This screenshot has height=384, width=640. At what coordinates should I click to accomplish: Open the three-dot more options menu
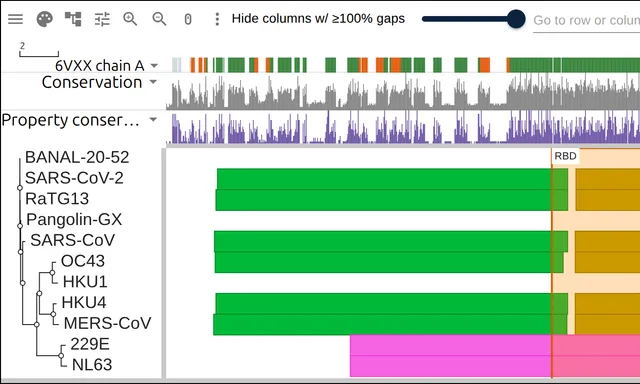tap(217, 19)
